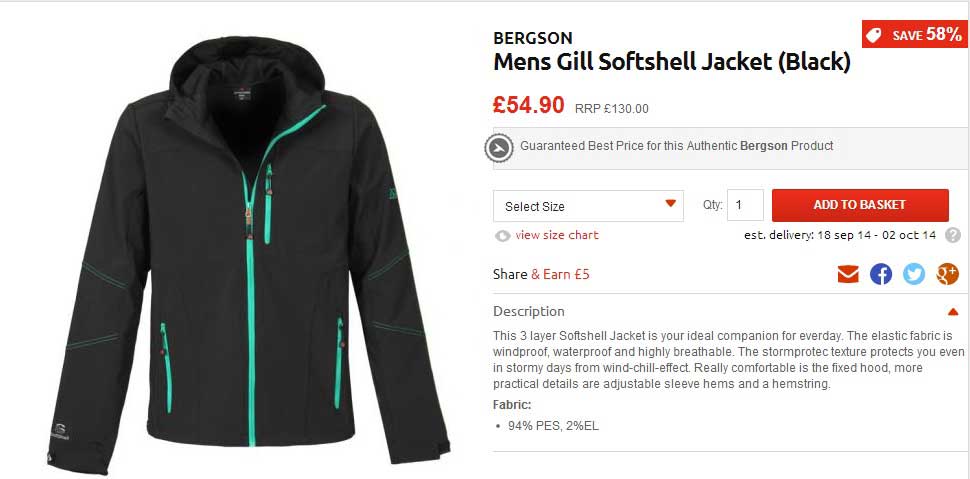Click the Description section heading
This screenshot has width=970, height=479.
pyautogui.click(x=529, y=311)
